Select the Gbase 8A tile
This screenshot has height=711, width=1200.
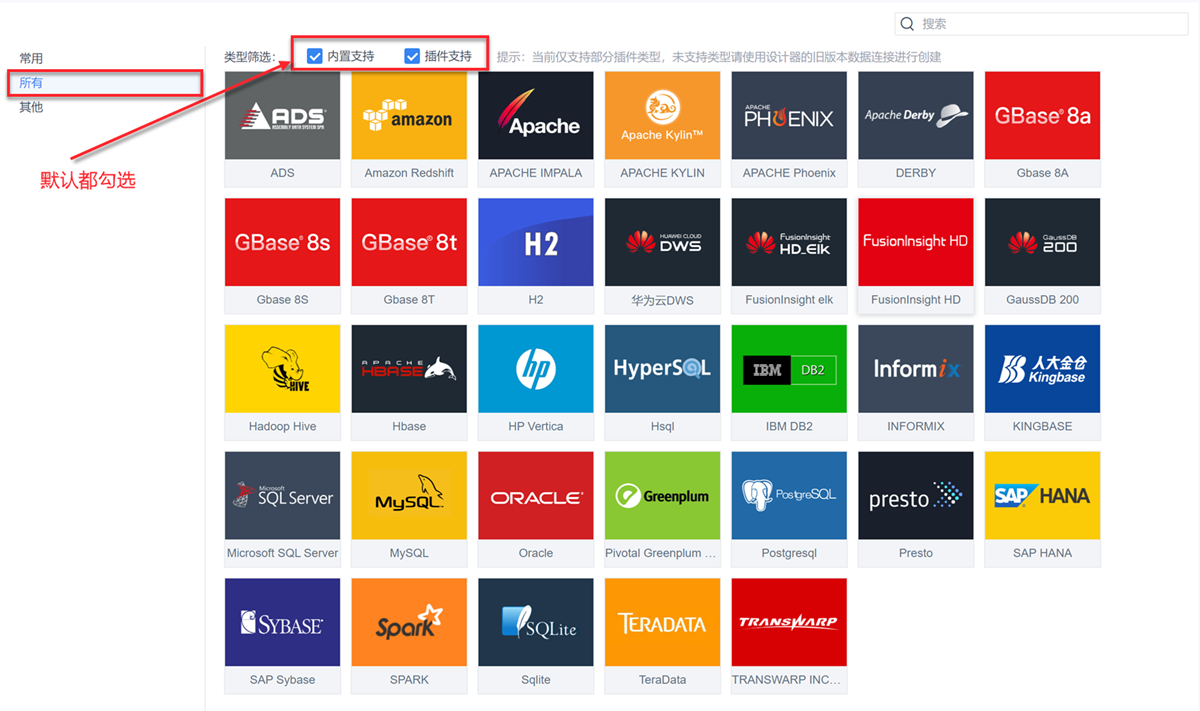(1042, 129)
